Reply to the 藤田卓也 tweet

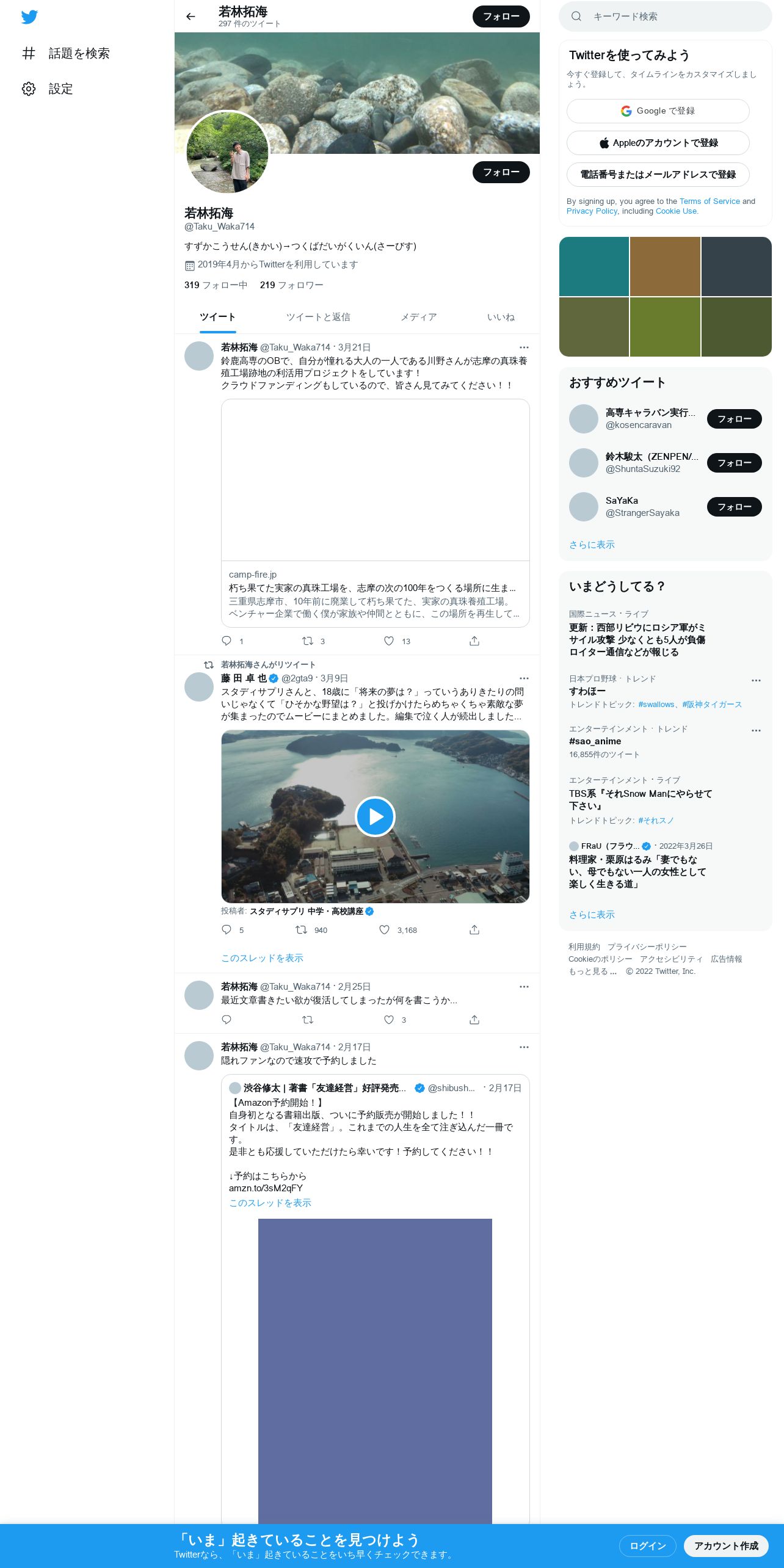[x=227, y=929]
